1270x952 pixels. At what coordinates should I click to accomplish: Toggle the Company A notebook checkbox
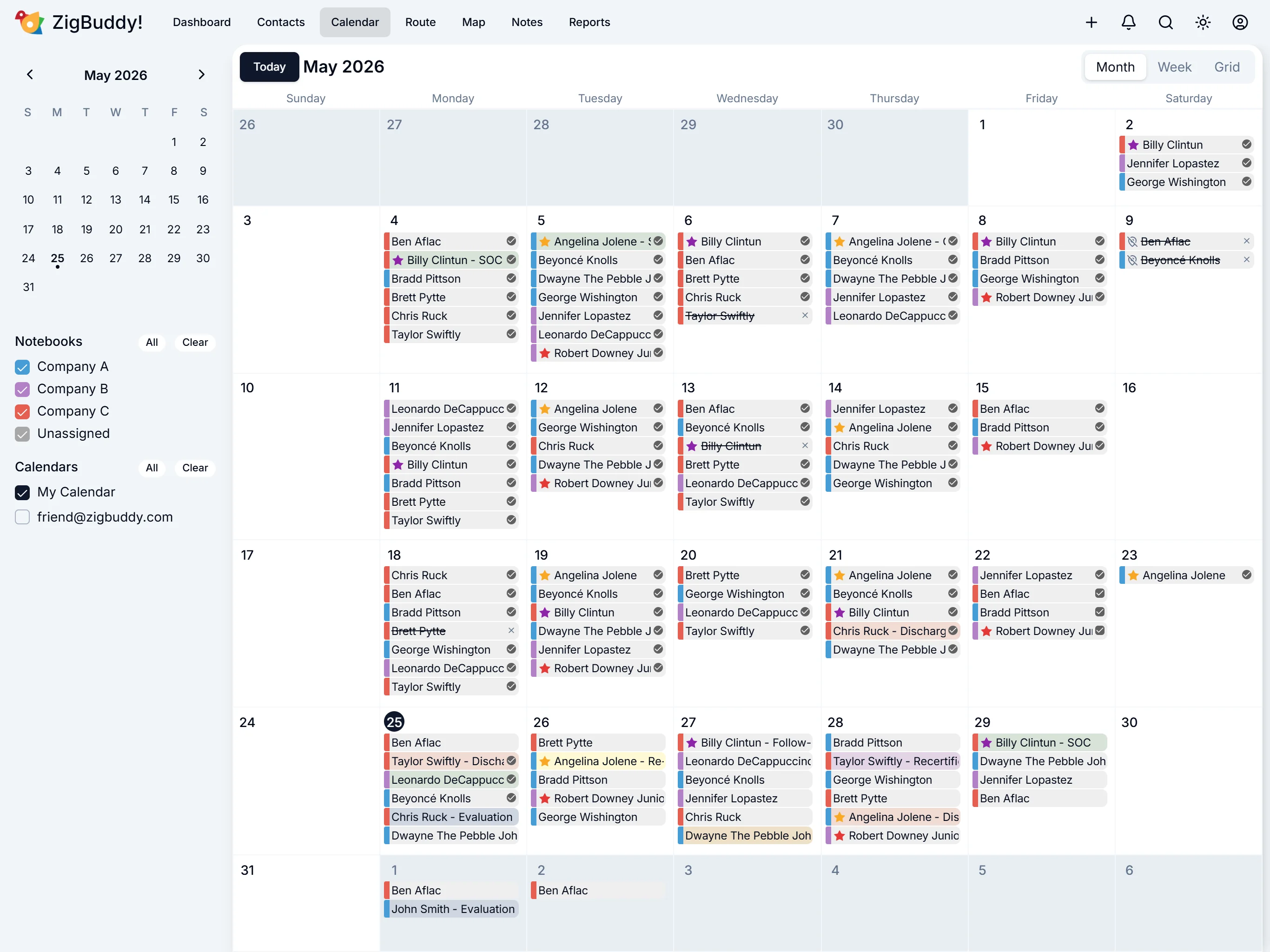pyautogui.click(x=22, y=367)
